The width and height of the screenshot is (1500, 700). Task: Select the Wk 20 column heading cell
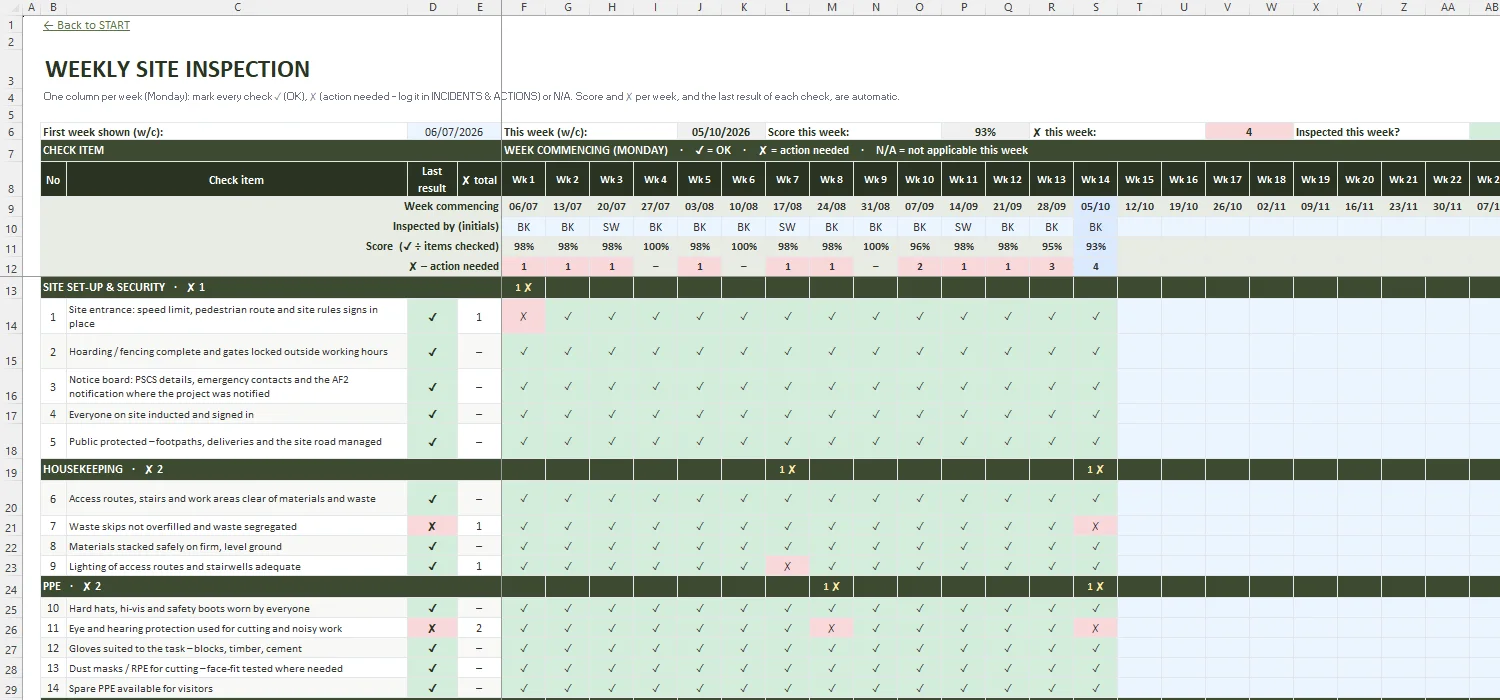(x=1360, y=180)
